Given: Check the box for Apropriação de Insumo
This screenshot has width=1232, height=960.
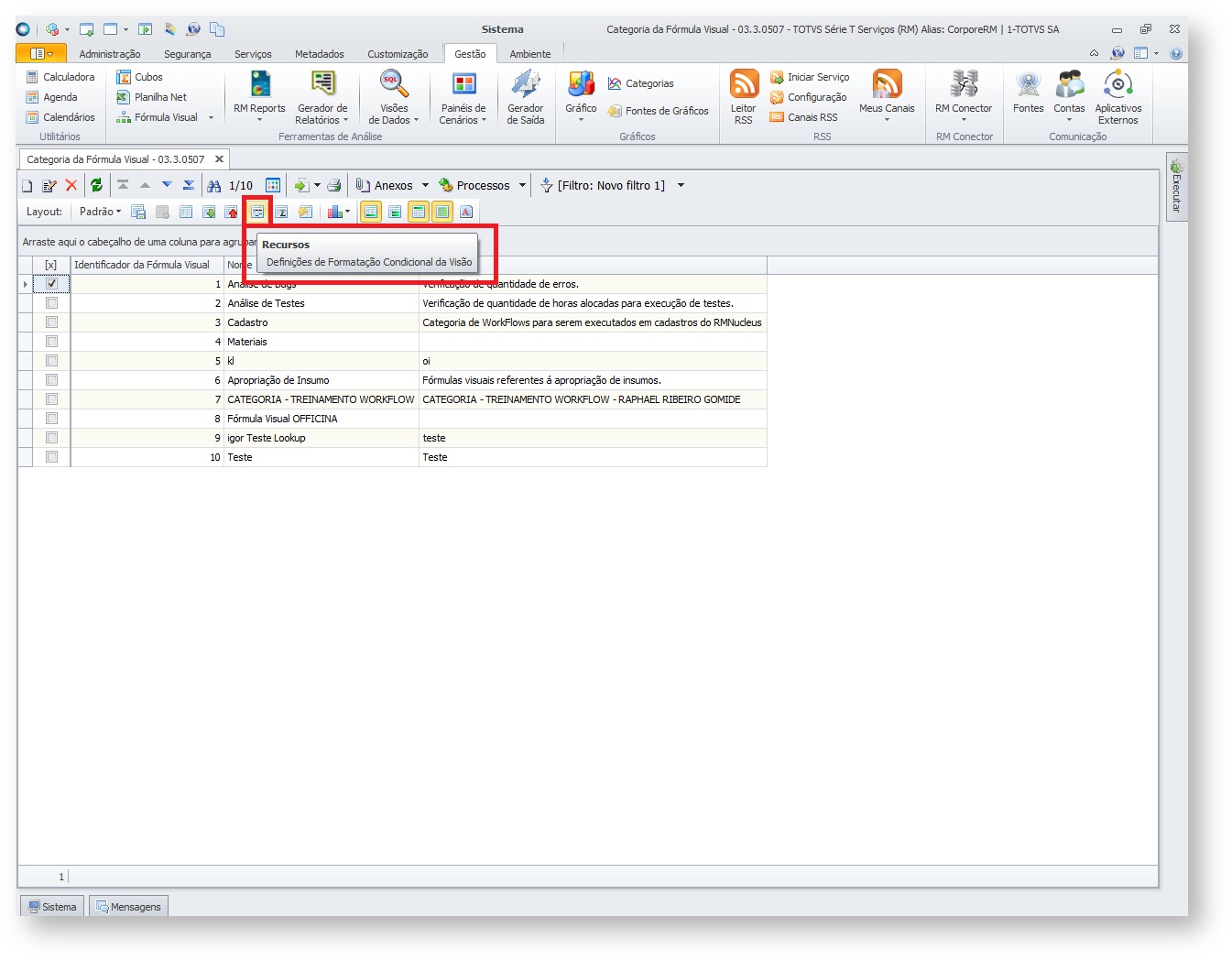Looking at the screenshot, I should pos(51,380).
